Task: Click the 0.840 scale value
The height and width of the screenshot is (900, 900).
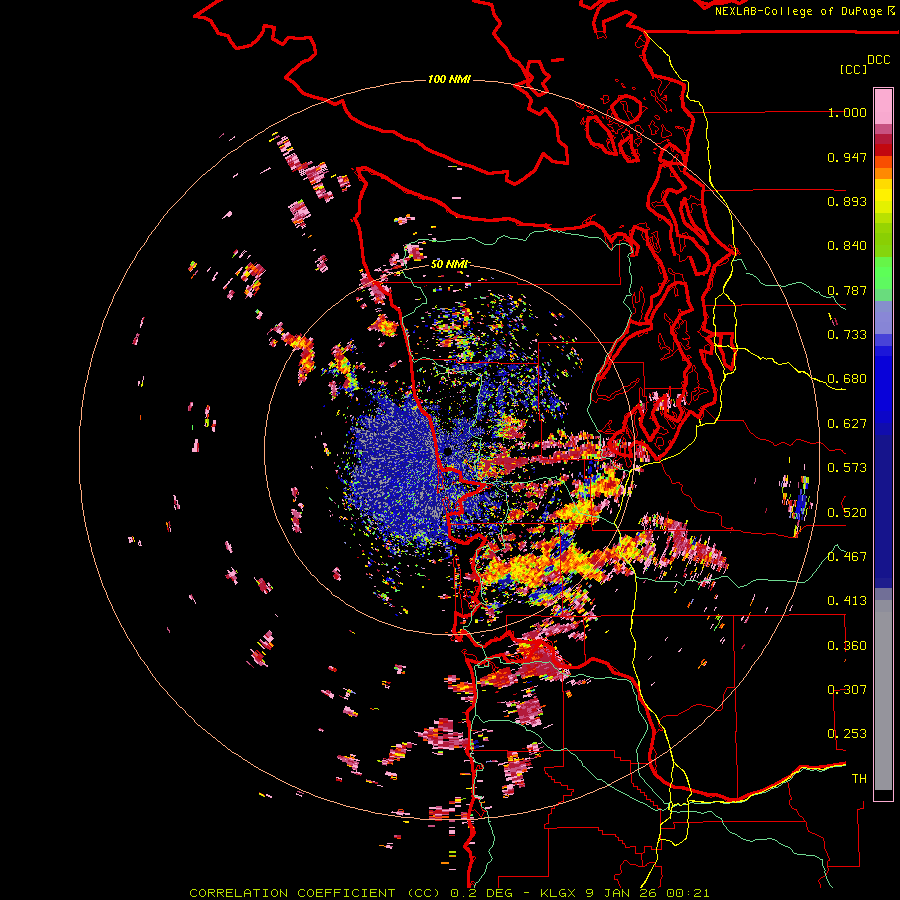Action: (847, 246)
